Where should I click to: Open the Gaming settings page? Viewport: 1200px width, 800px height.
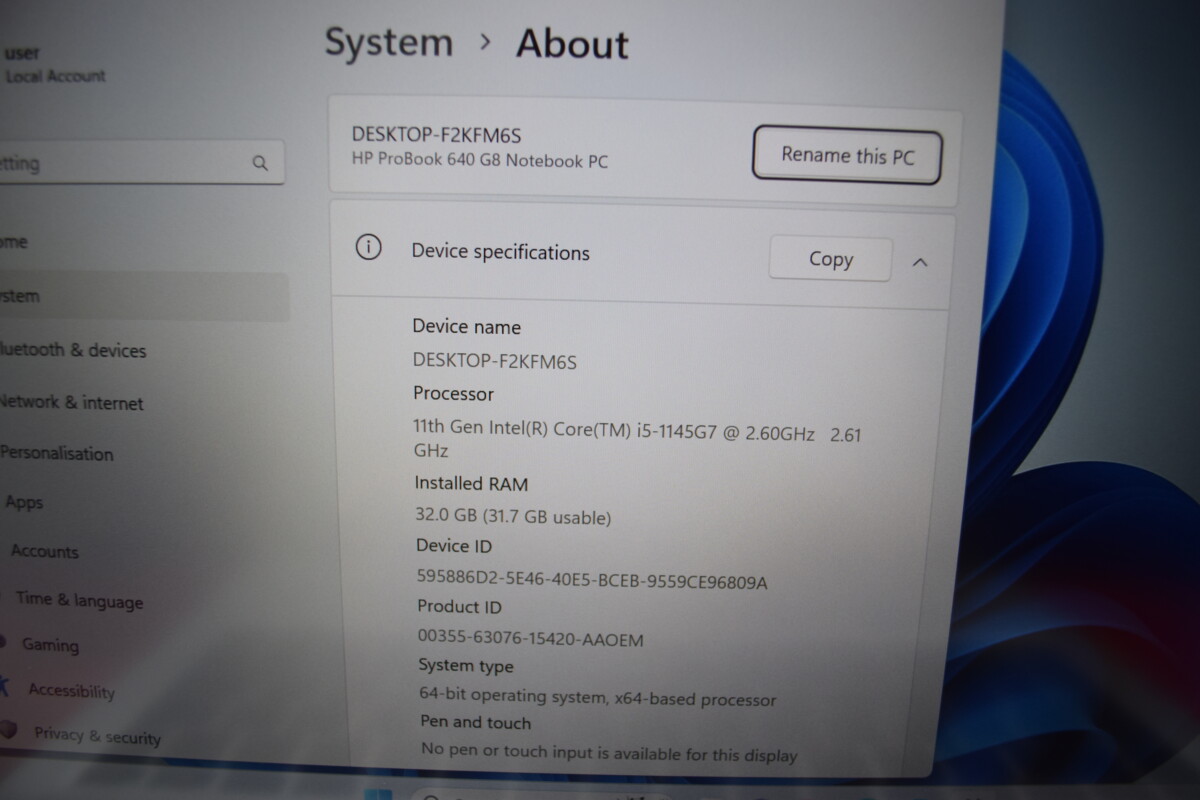click(50, 645)
